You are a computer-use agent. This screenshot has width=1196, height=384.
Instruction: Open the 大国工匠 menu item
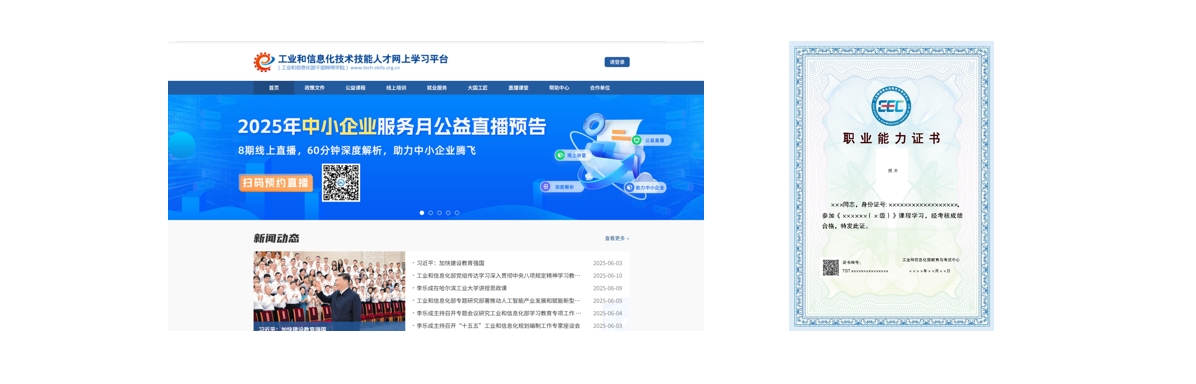point(477,88)
